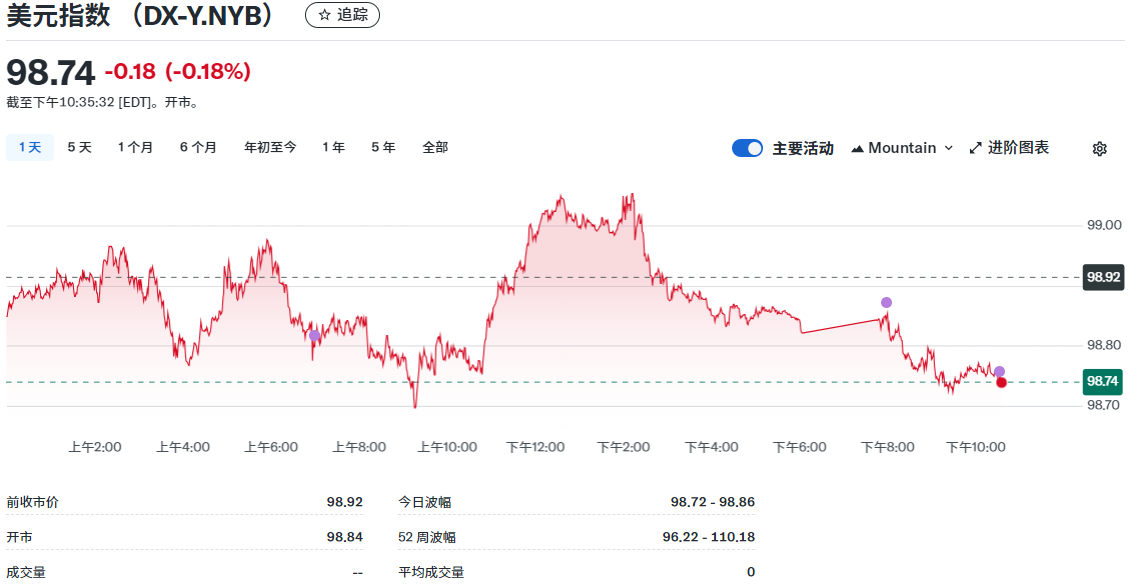Select the 1天 time range
This screenshot has width=1135, height=584.
[30, 148]
